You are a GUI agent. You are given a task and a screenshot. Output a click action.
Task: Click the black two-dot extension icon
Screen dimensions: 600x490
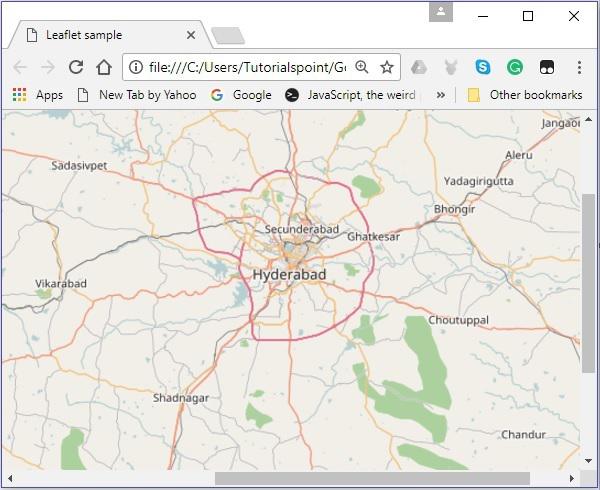point(547,67)
